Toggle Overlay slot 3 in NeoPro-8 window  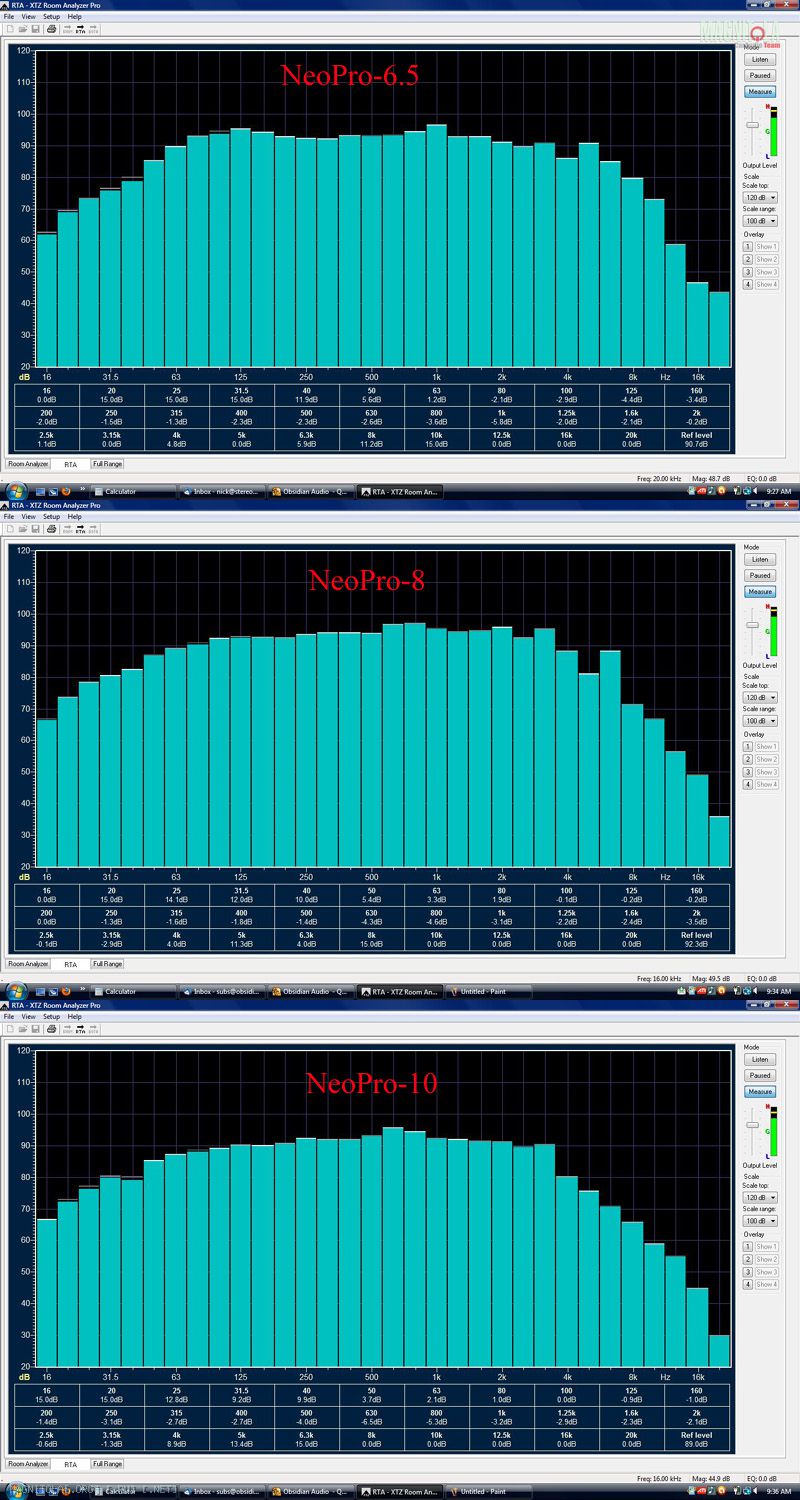point(747,772)
